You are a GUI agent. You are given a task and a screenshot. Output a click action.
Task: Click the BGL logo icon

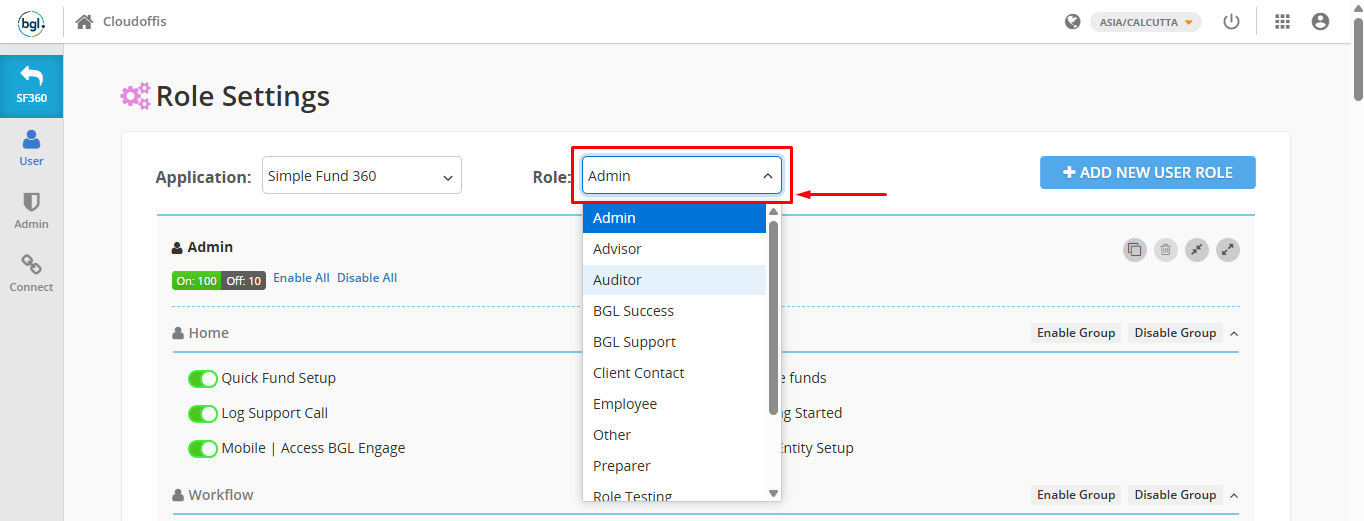tap(31, 22)
